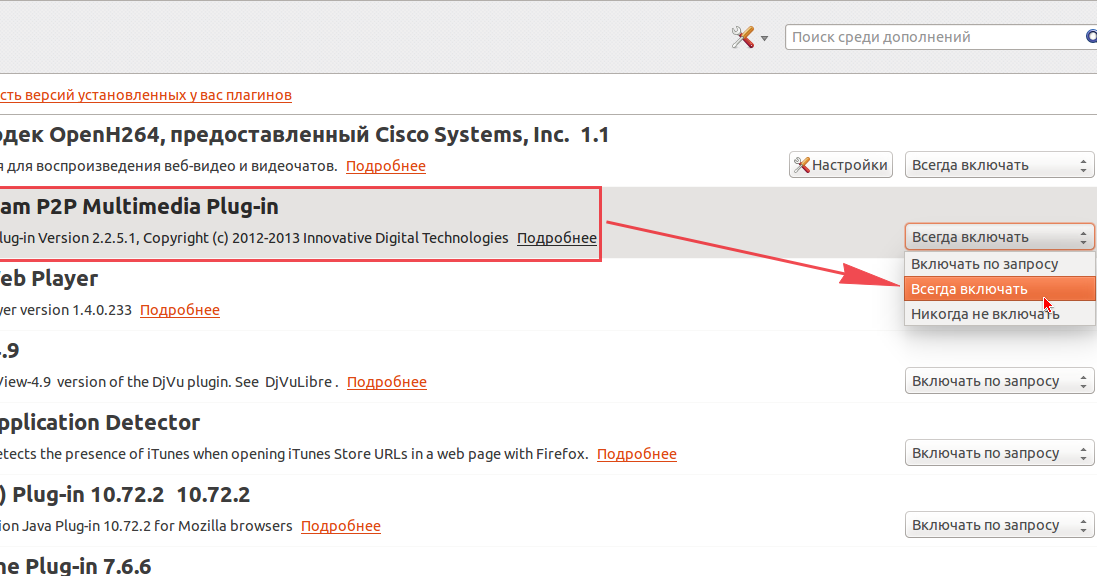This screenshot has width=1097, height=576.
Task: Open the Java Plug-in state dropdown
Action: (999, 526)
